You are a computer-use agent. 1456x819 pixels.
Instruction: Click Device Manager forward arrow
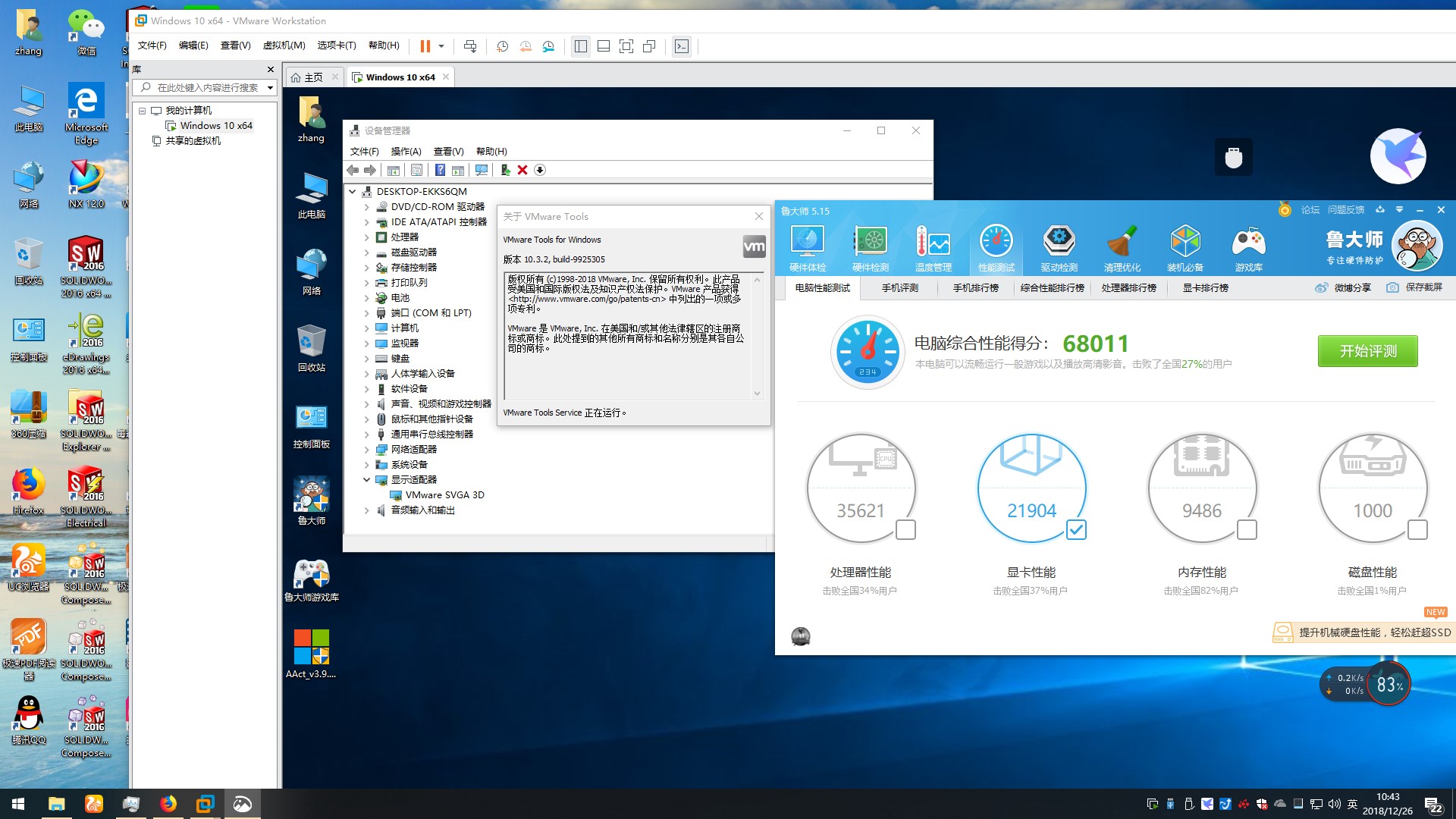370,170
